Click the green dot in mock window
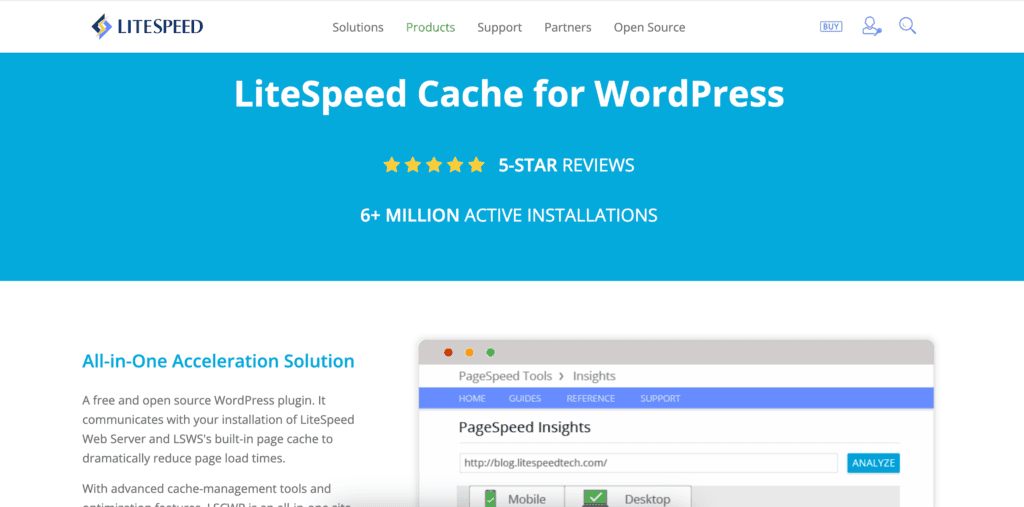 click(x=490, y=352)
